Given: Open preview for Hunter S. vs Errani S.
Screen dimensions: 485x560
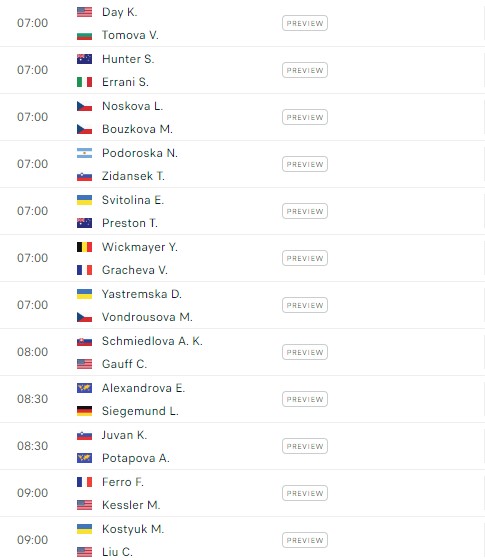Looking at the screenshot, I should [x=305, y=70].
